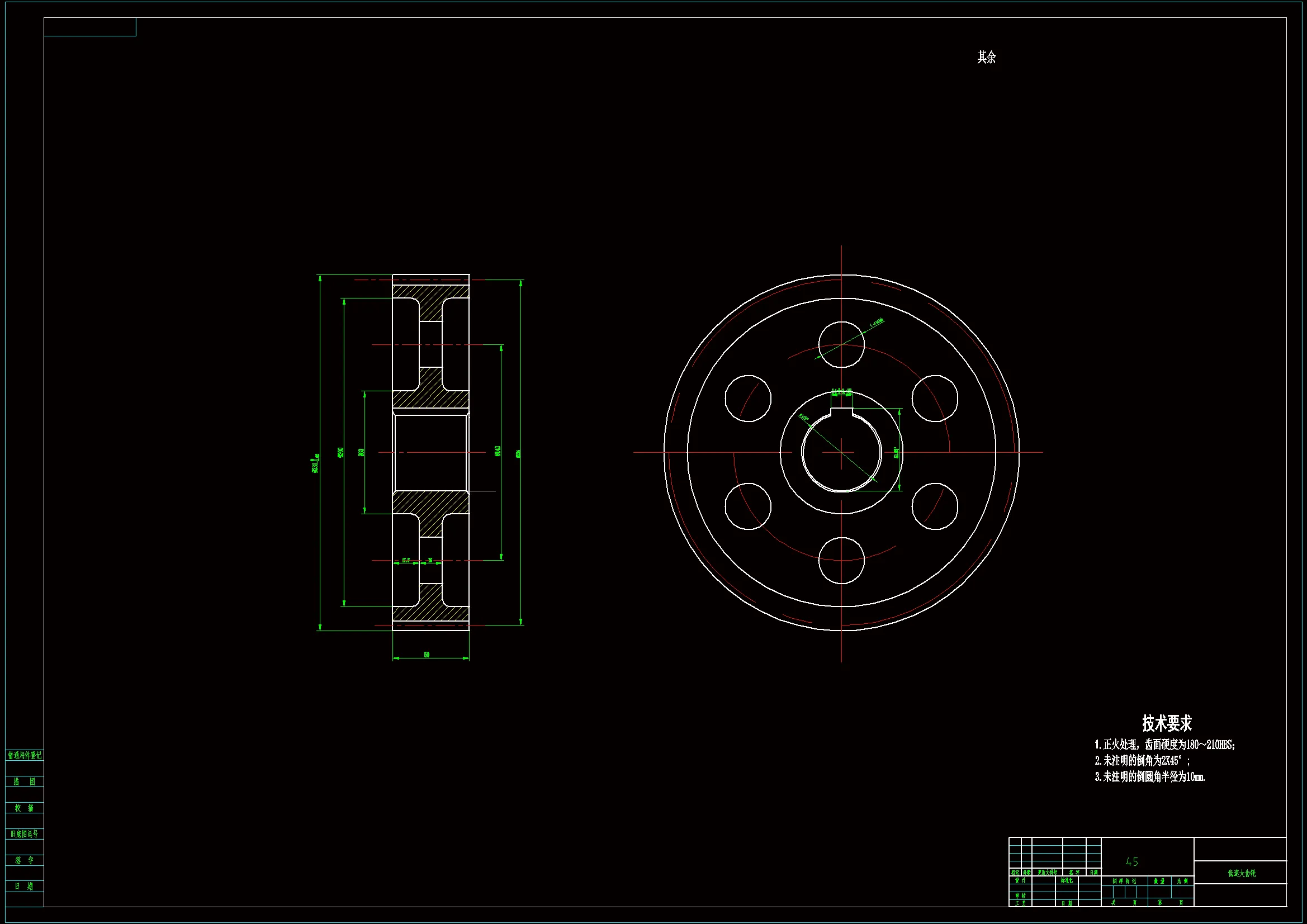Select the 旧底图总号 cell in left margin

pos(25,834)
